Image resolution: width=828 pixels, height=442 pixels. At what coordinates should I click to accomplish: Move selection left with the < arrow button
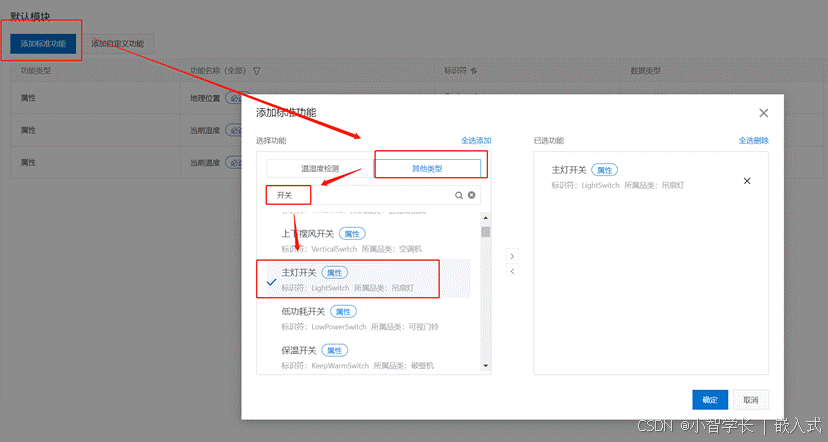tap(512, 271)
